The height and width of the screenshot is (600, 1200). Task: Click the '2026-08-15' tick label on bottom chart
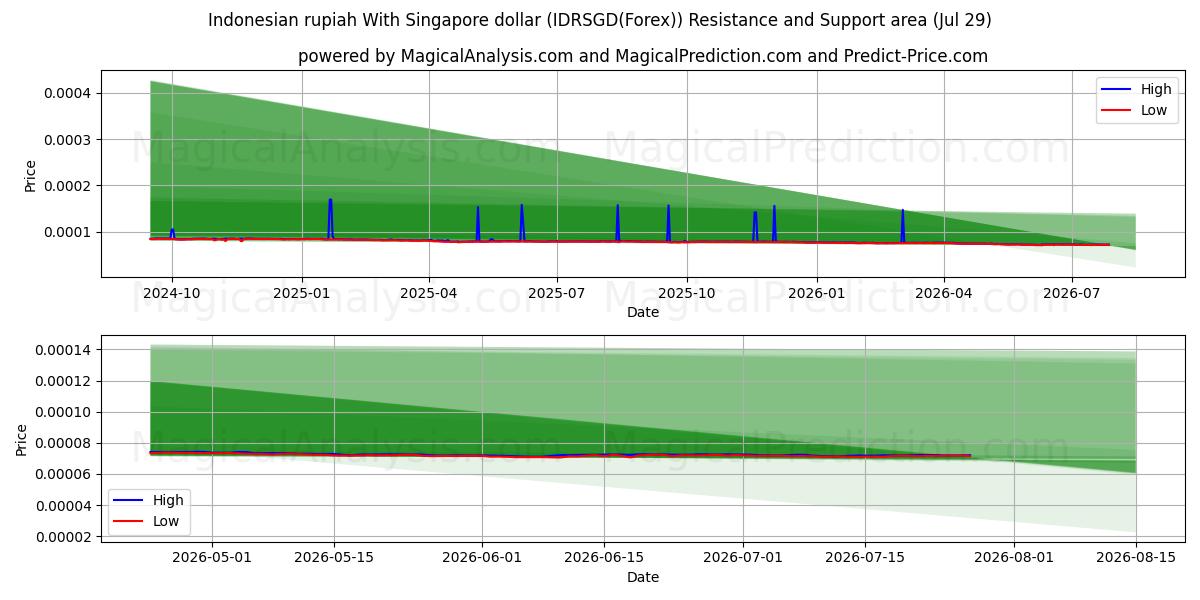[1136, 558]
